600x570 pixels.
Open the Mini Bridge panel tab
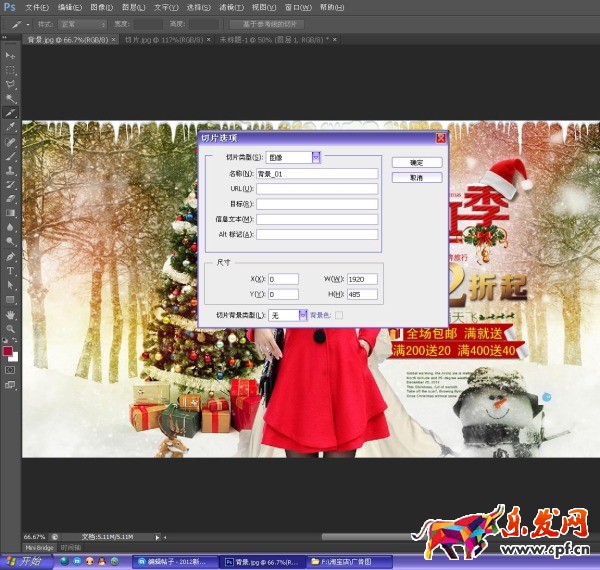[39, 548]
